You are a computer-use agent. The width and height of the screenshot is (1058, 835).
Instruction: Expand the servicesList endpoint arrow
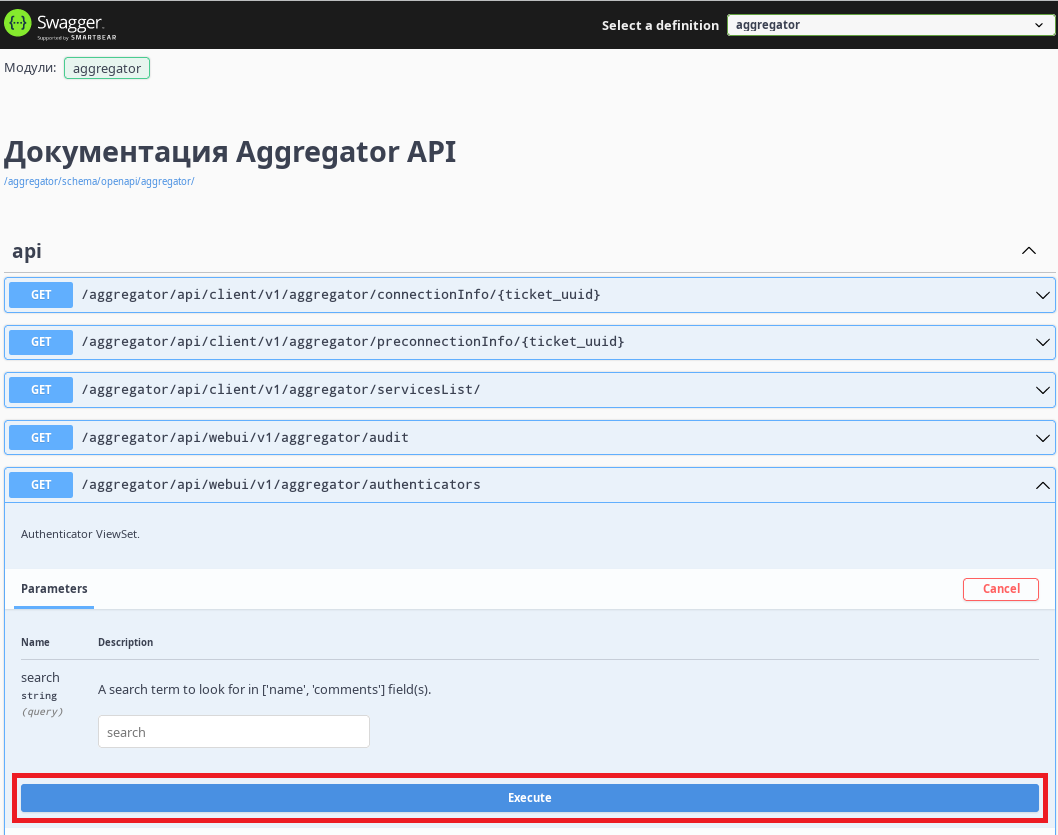pos(1043,390)
